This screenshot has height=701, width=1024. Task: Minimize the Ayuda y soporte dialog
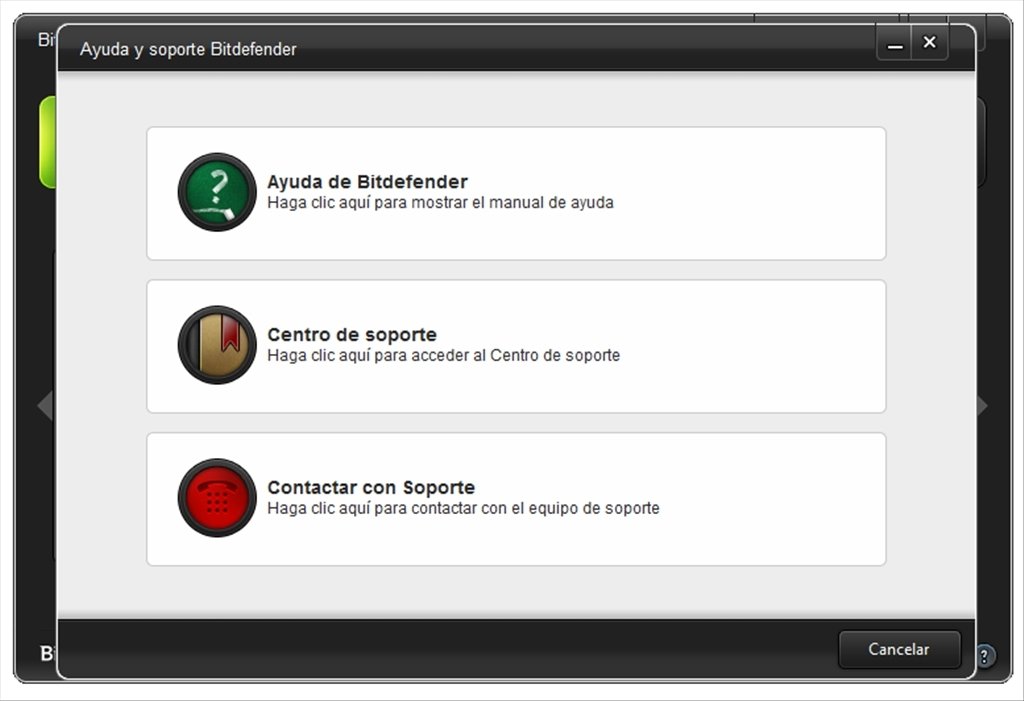click(895, 44)
